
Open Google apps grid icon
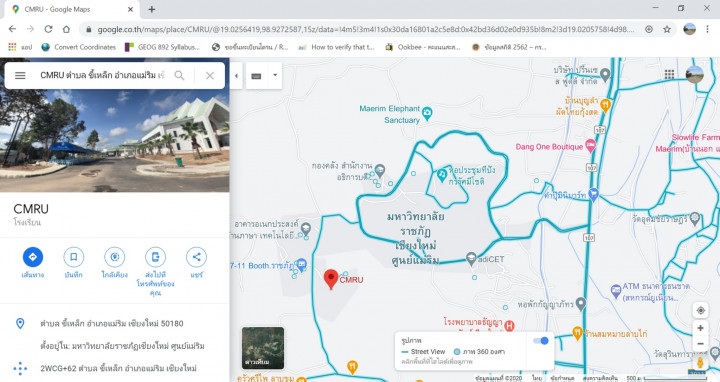[x=669, y=74]
